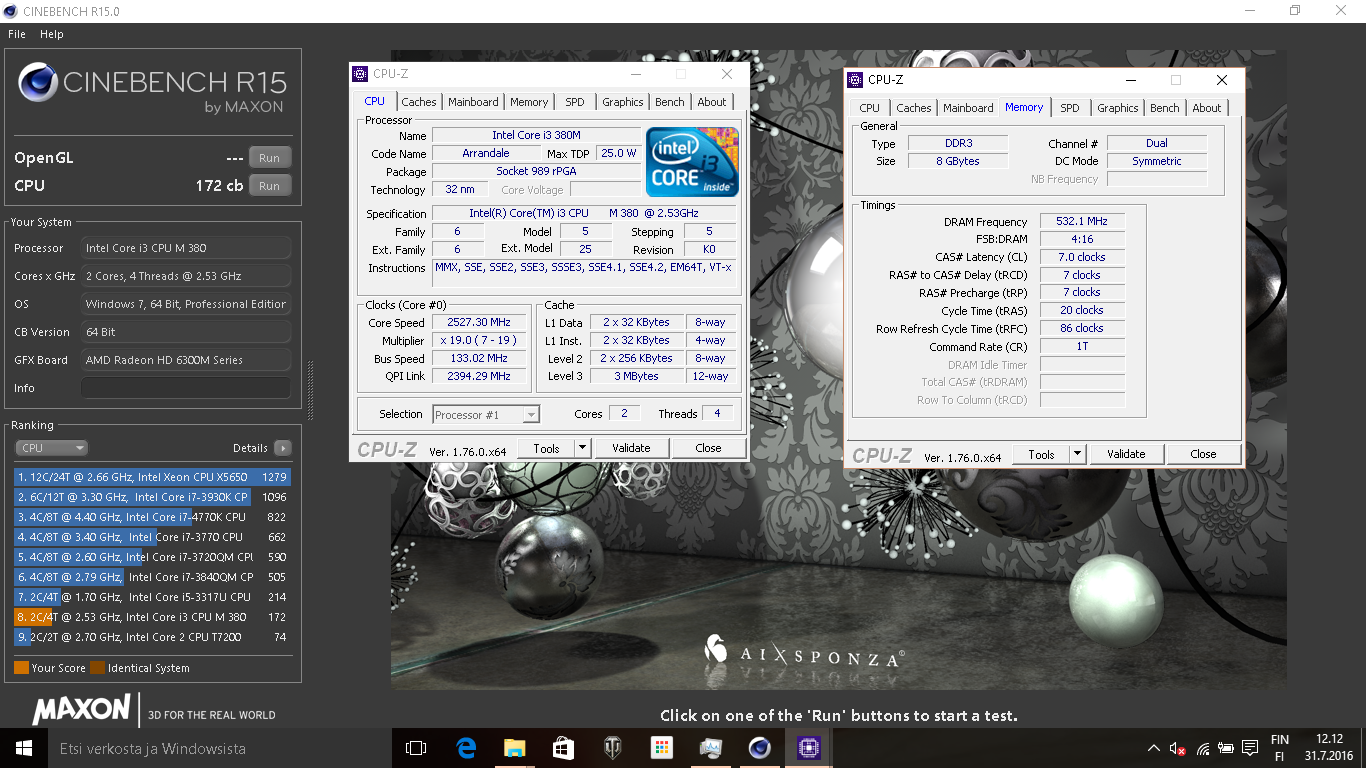Viewport: 1366px width, 768px height.
Task: Select the Core 2 T7200 ranking entry
Action: 152,637
